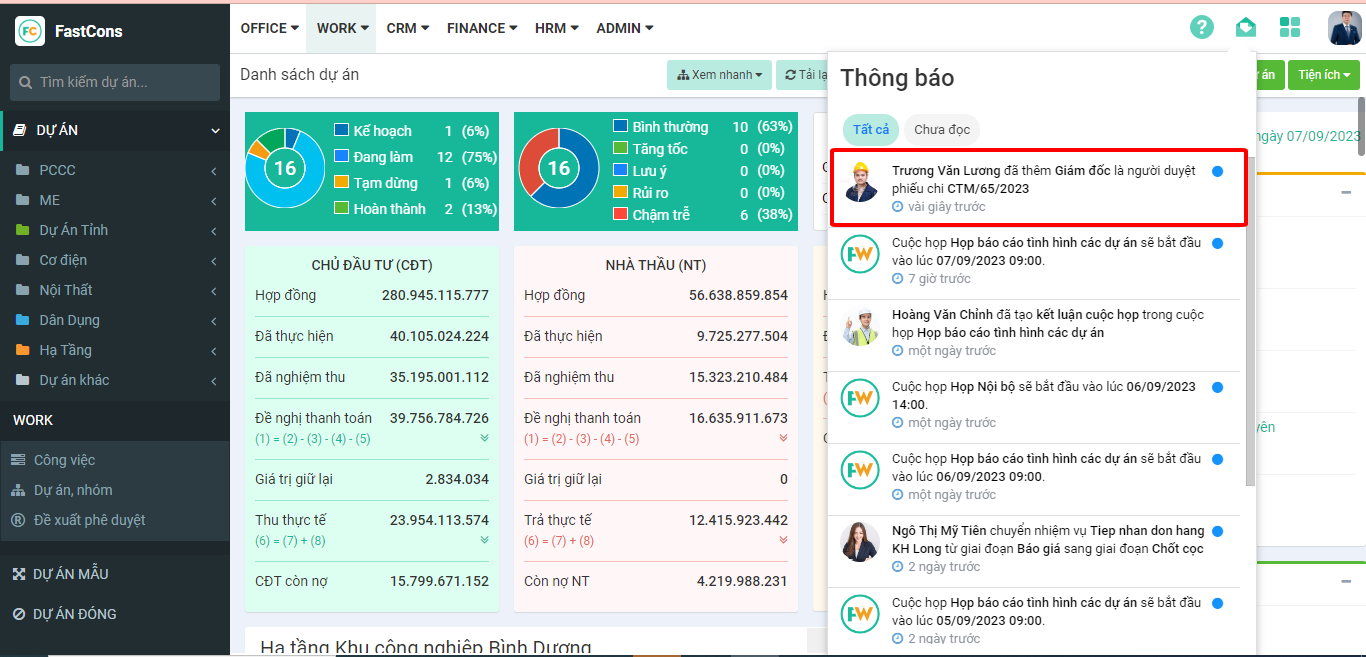Click the help question mark icon
This screenshot has height=657, width=1366.
tap(1201, 28)
